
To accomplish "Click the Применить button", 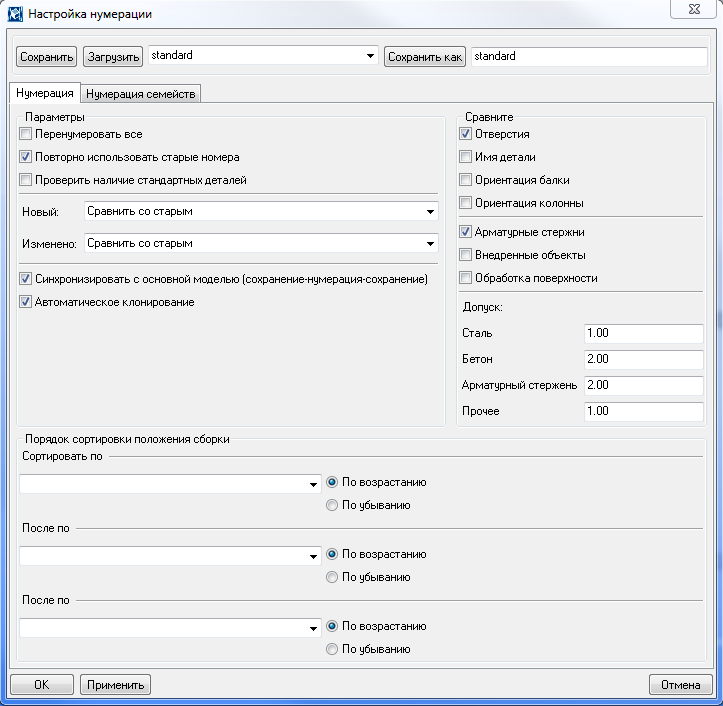I will (115, 685).
